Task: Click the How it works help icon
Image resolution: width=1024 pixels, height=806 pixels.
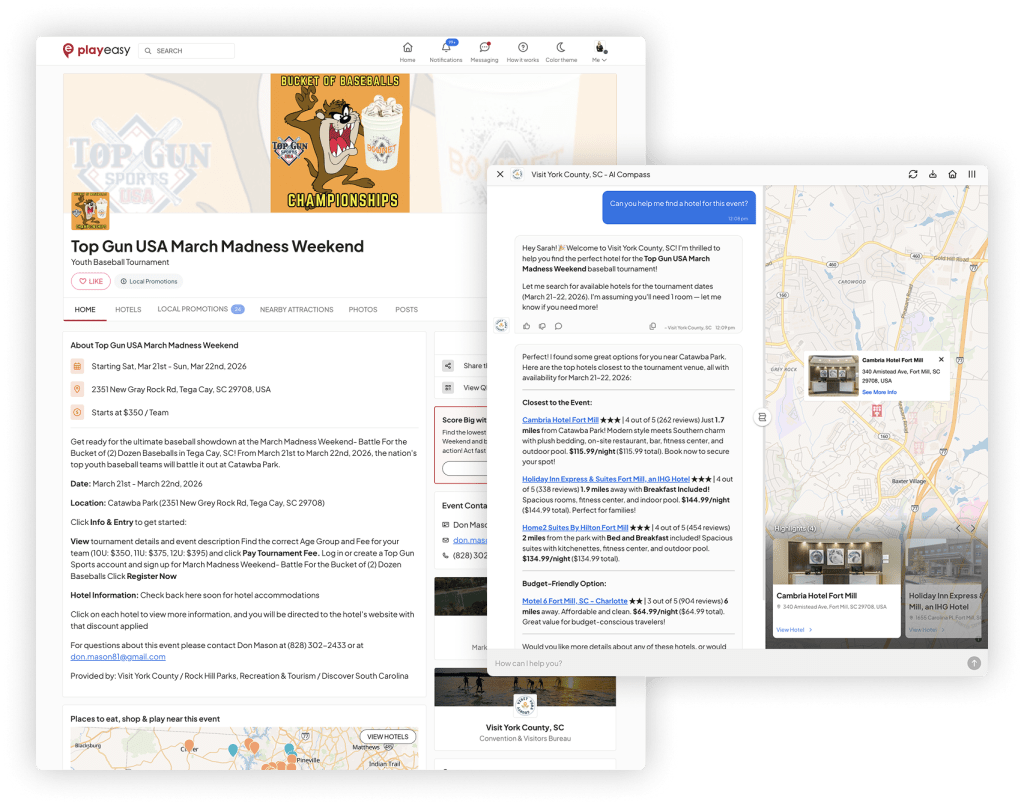Action: [x=522, y=48]
